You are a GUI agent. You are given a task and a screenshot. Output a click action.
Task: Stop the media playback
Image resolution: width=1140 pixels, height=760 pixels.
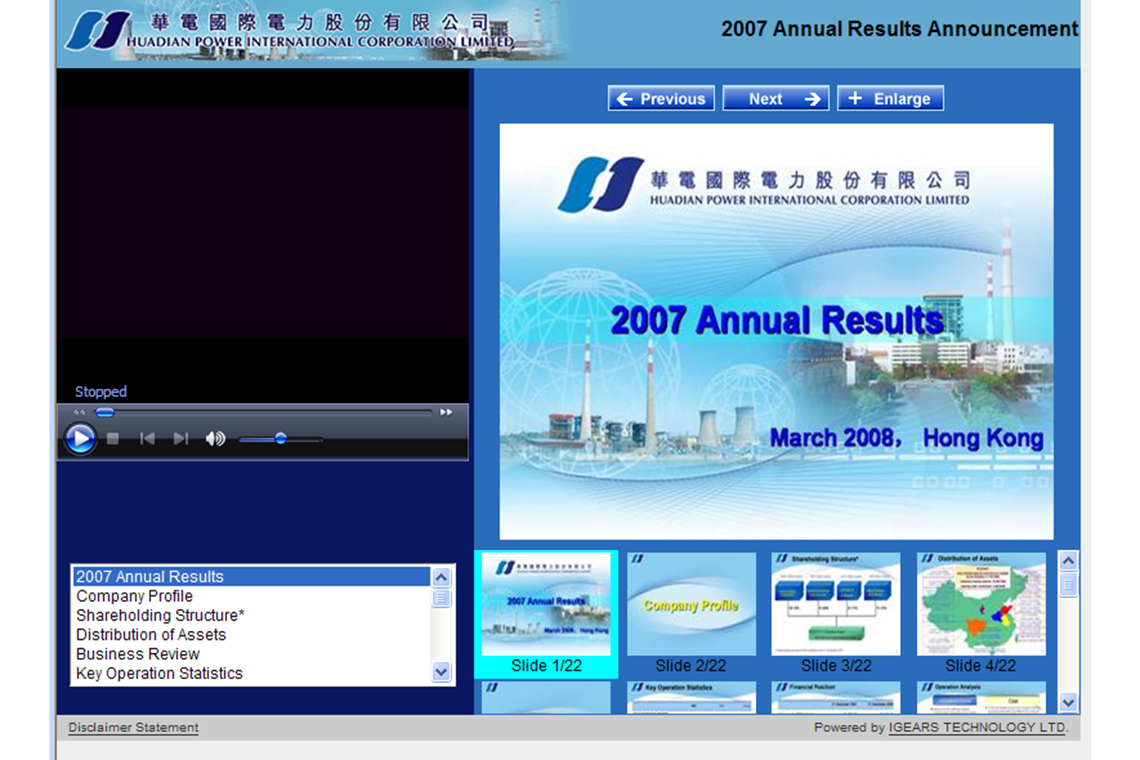pos(113,439)
